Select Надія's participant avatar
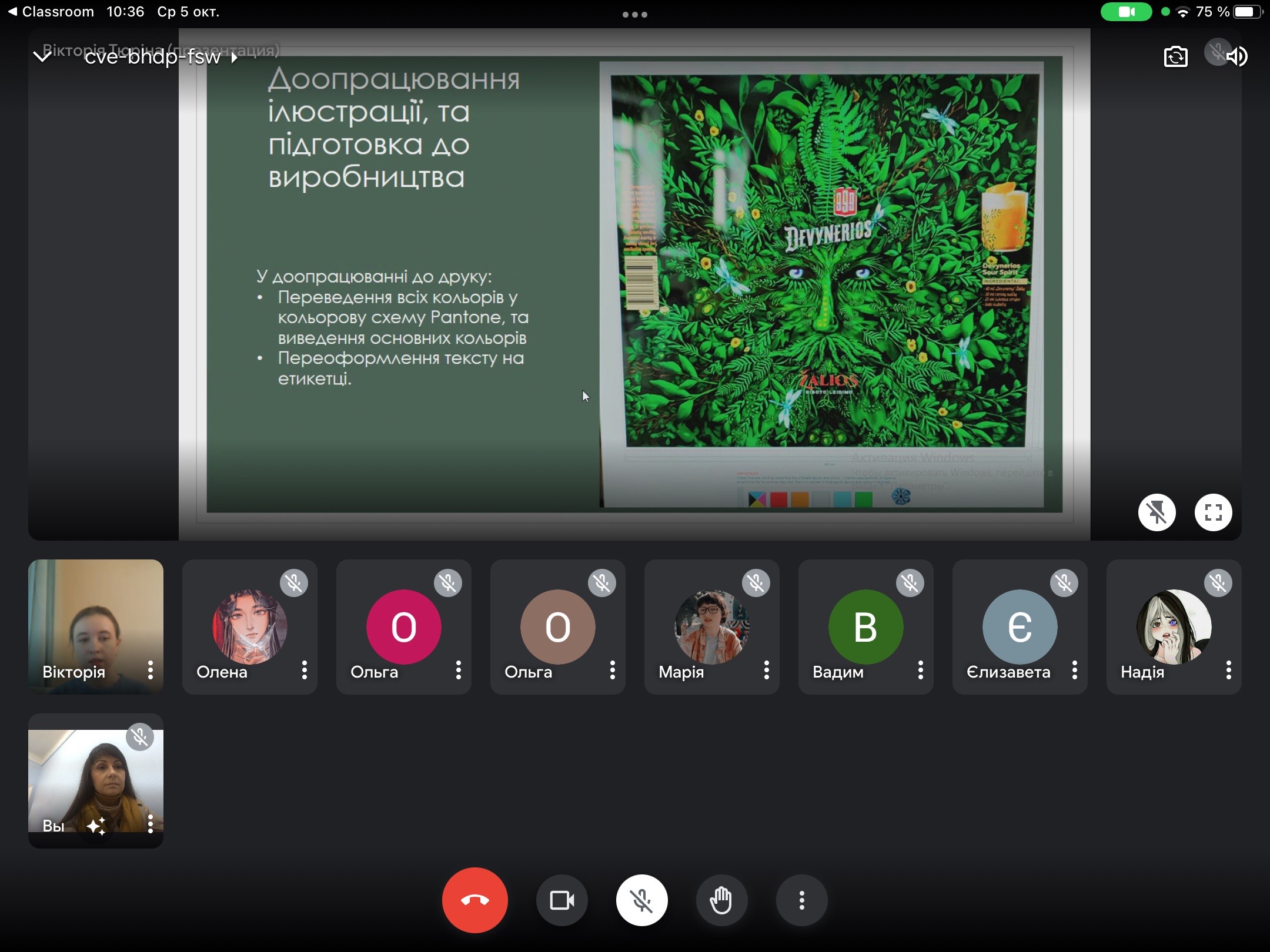This screenshot has height=952, width=1270. click(x=1174, y=626)
